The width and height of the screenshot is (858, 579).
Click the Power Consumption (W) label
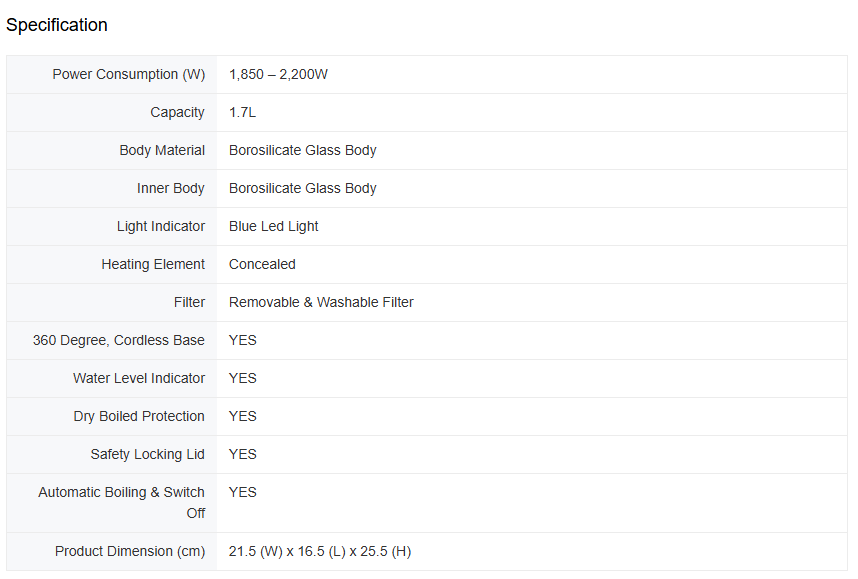128,74
